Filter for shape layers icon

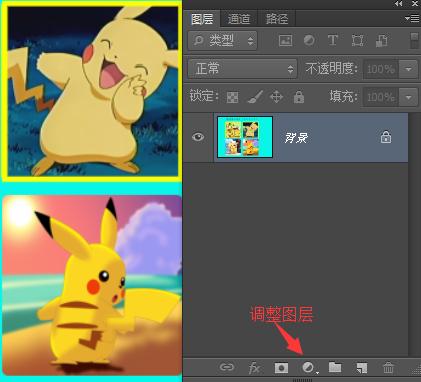coord(357,40)
